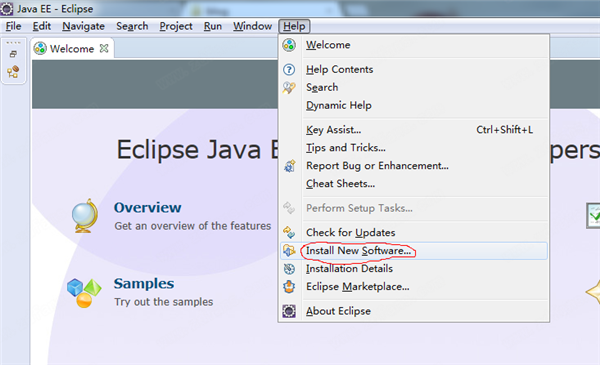Click the Overview globe icon on Welcome page

[x=85, y=216]
